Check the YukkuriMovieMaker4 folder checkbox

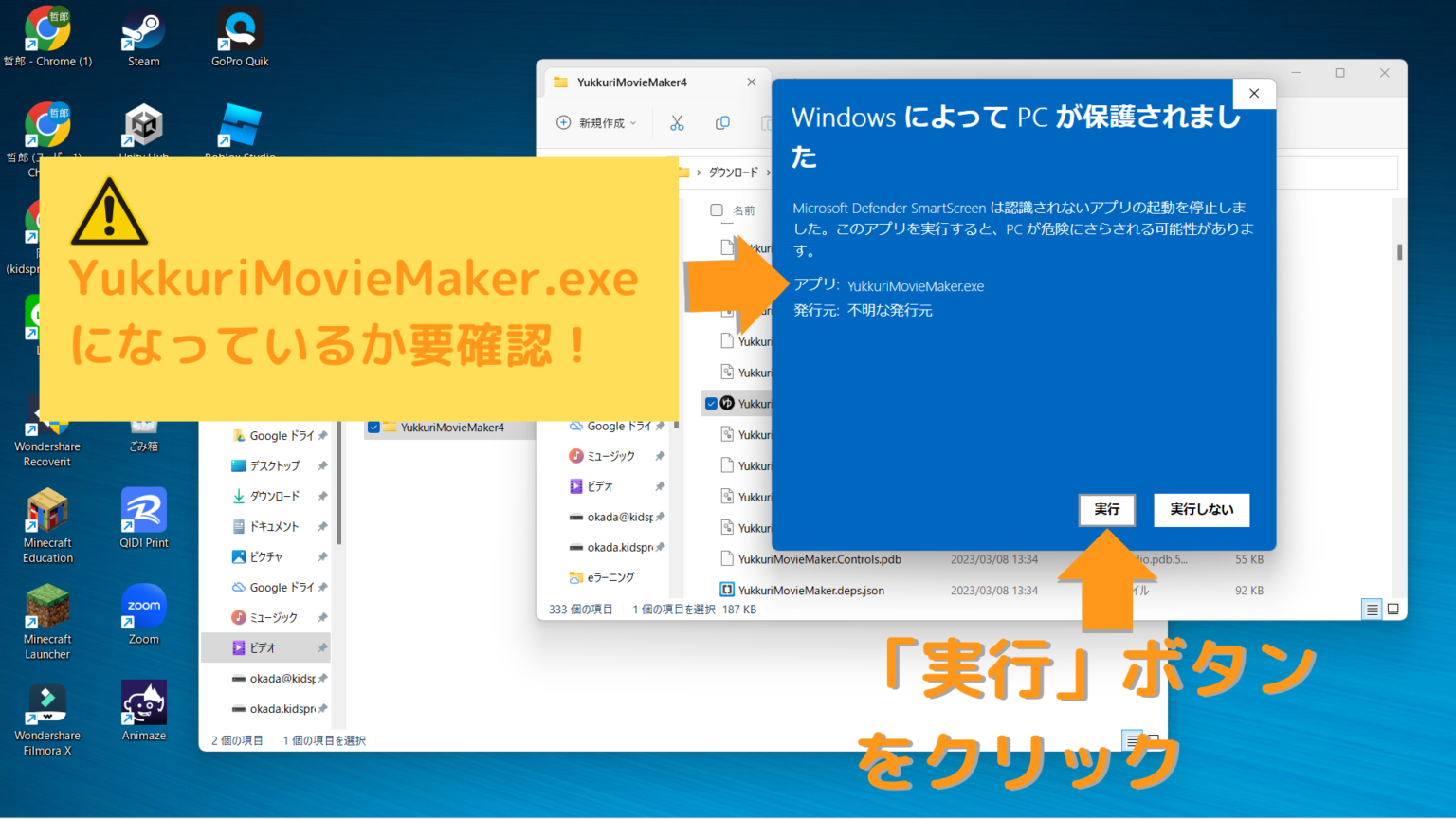(x=373, y=427)
